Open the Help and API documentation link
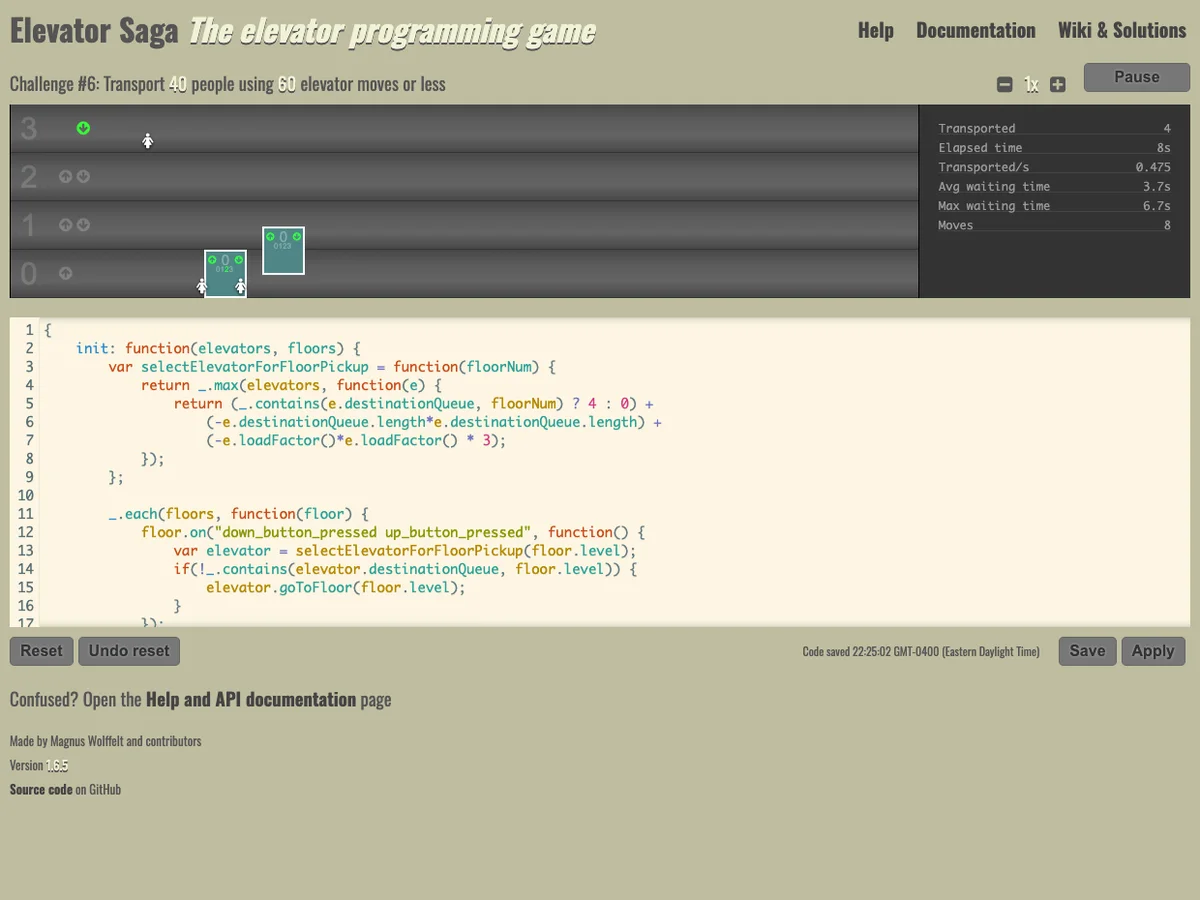Screen dimensions: 1200x900 251,700
